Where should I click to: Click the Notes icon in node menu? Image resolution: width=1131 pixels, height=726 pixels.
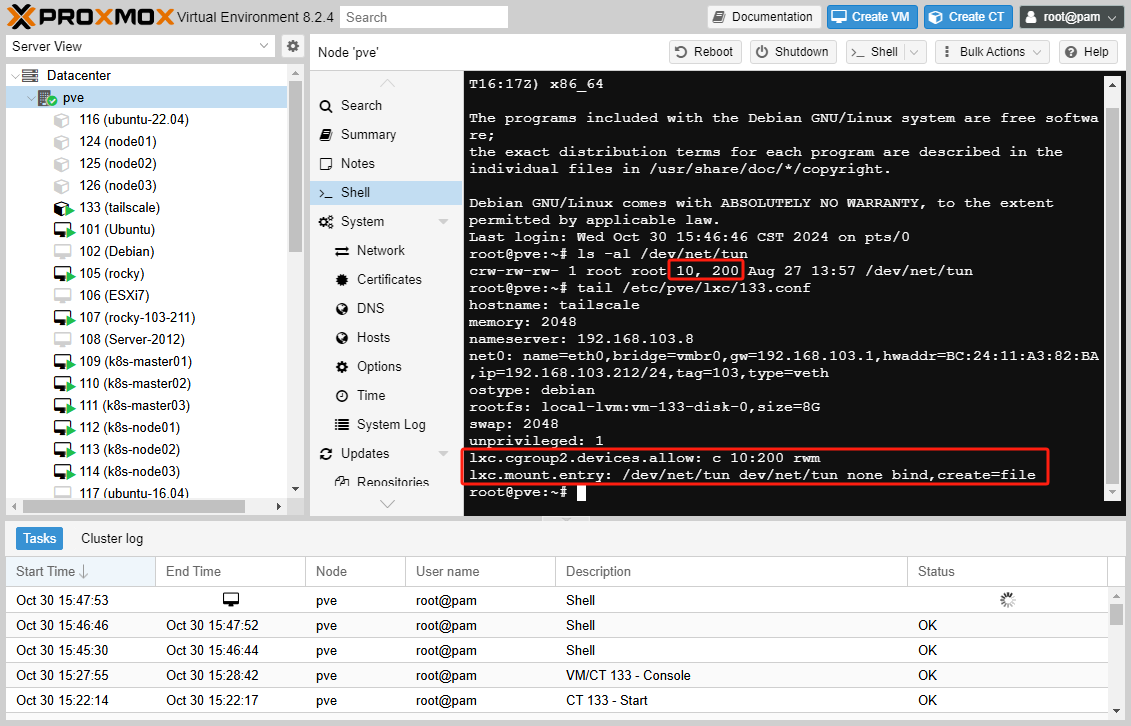pyautogui.click(x=326, y=164)
